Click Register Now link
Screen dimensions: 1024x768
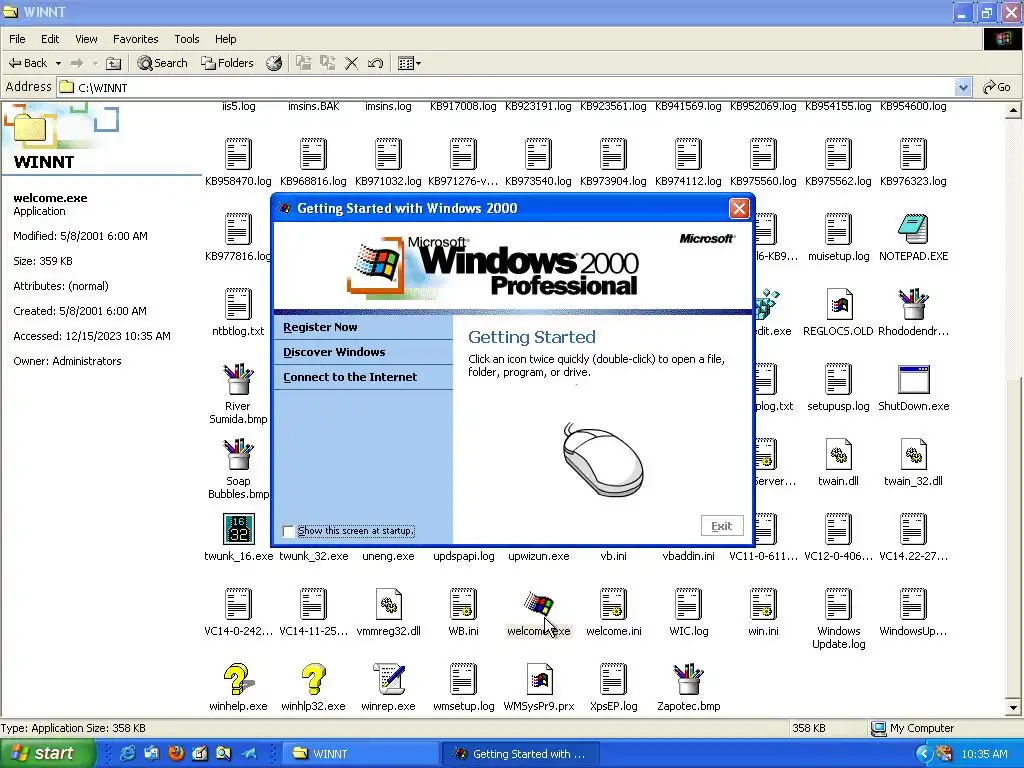pos(320,327)
